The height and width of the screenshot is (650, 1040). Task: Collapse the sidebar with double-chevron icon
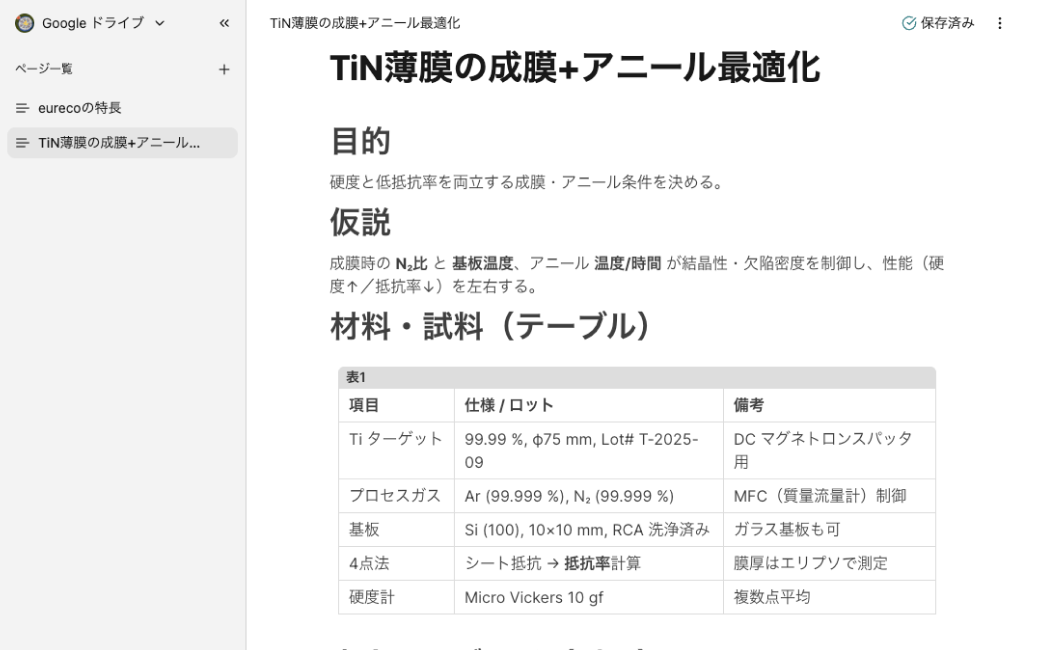click(224, 23)
